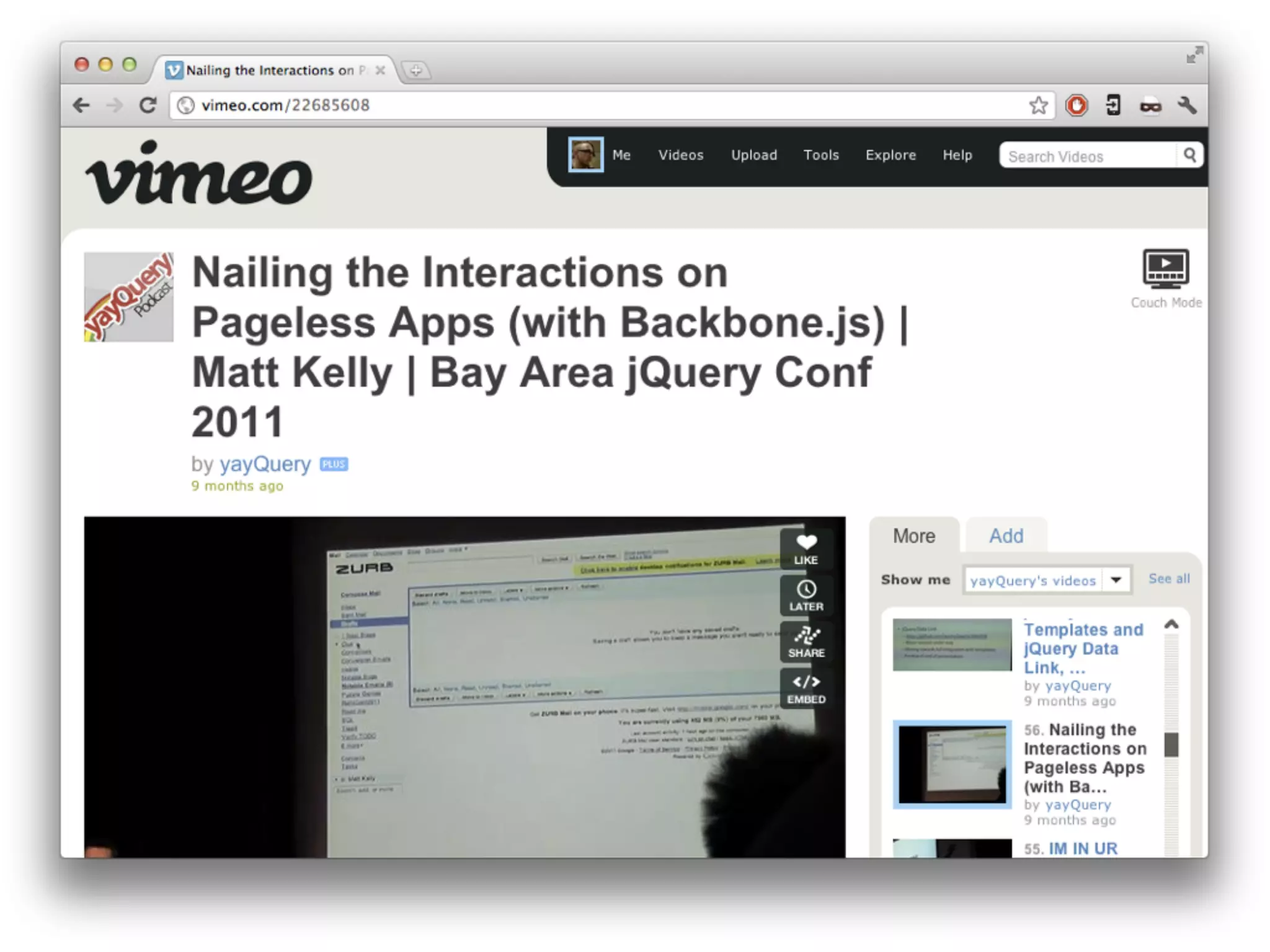1270x952 pixels.
Task: Open the Help menu
Action: [957, 155]
